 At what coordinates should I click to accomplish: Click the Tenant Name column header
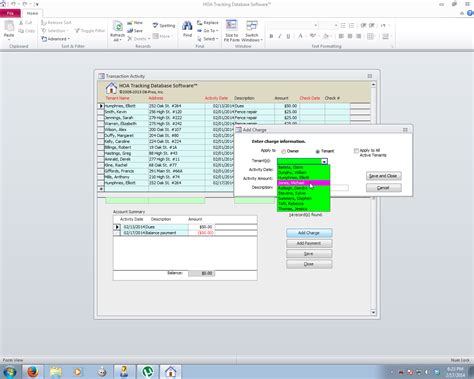tap(117, 98)
